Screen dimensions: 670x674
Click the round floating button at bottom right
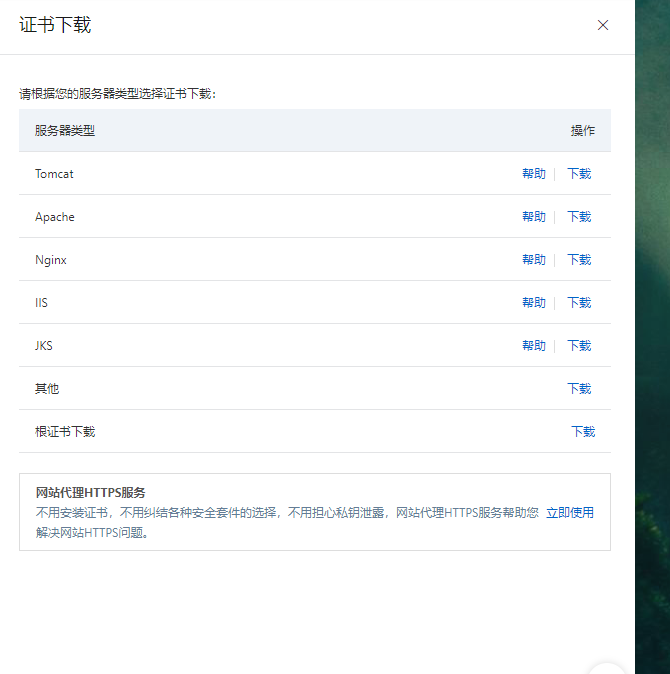click(607, 668)
